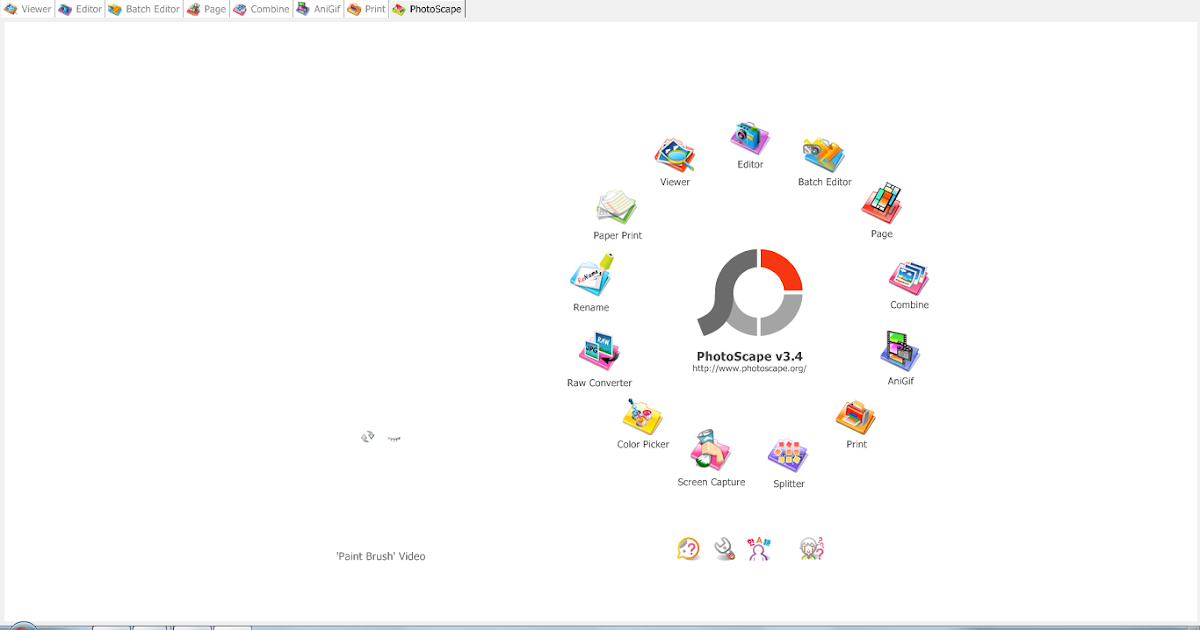
Task: Open the http://www.photoscape.org/ link
Action: coord(749,369)
